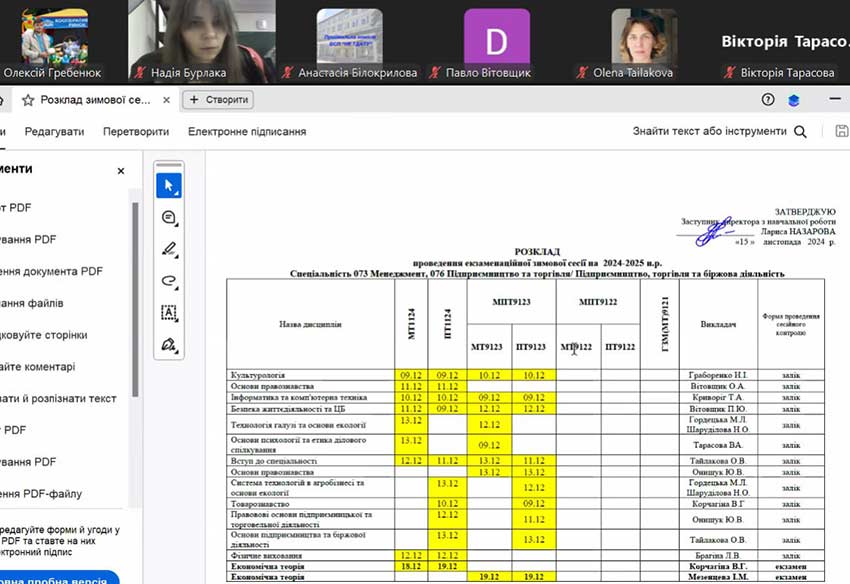The height and width of the screenshot is (584, 850).
Task: Select the arrow selection tool
Action: [x=169, y=185]
